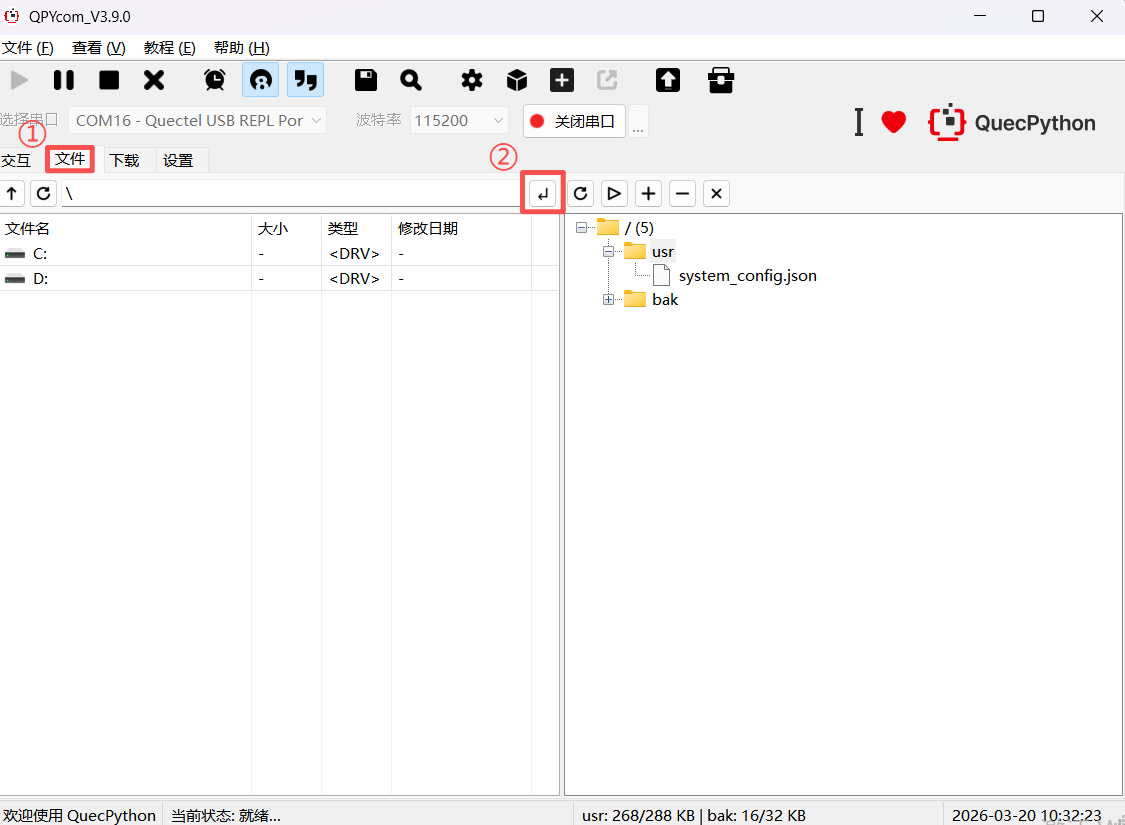Switch to the 下载 tab
The width and height of the screenshot is (1125, 825).
pos(124,160)
